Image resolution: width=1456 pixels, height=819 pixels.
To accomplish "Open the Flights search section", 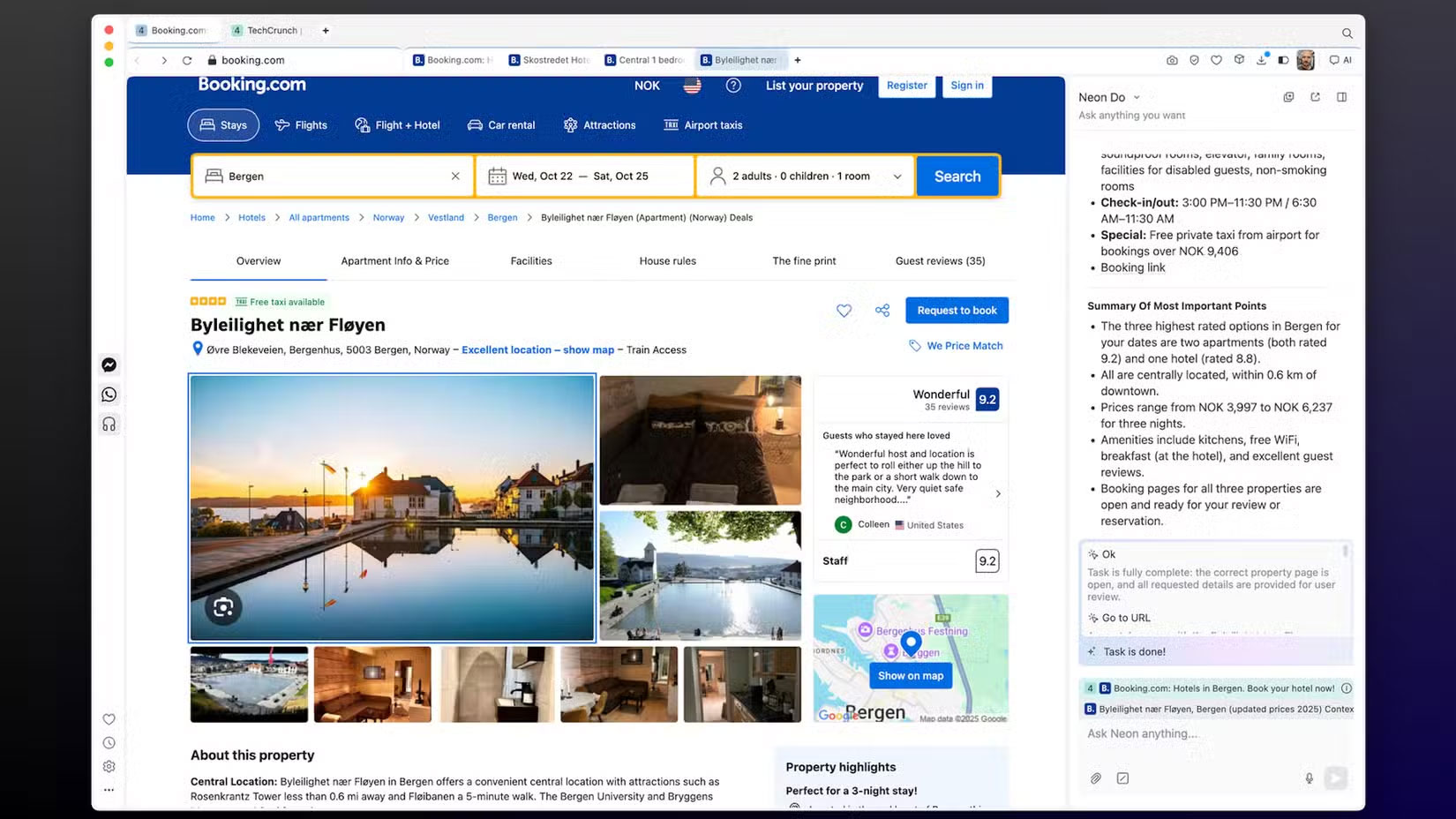I will pyautogui.click(x=301, y=124).
